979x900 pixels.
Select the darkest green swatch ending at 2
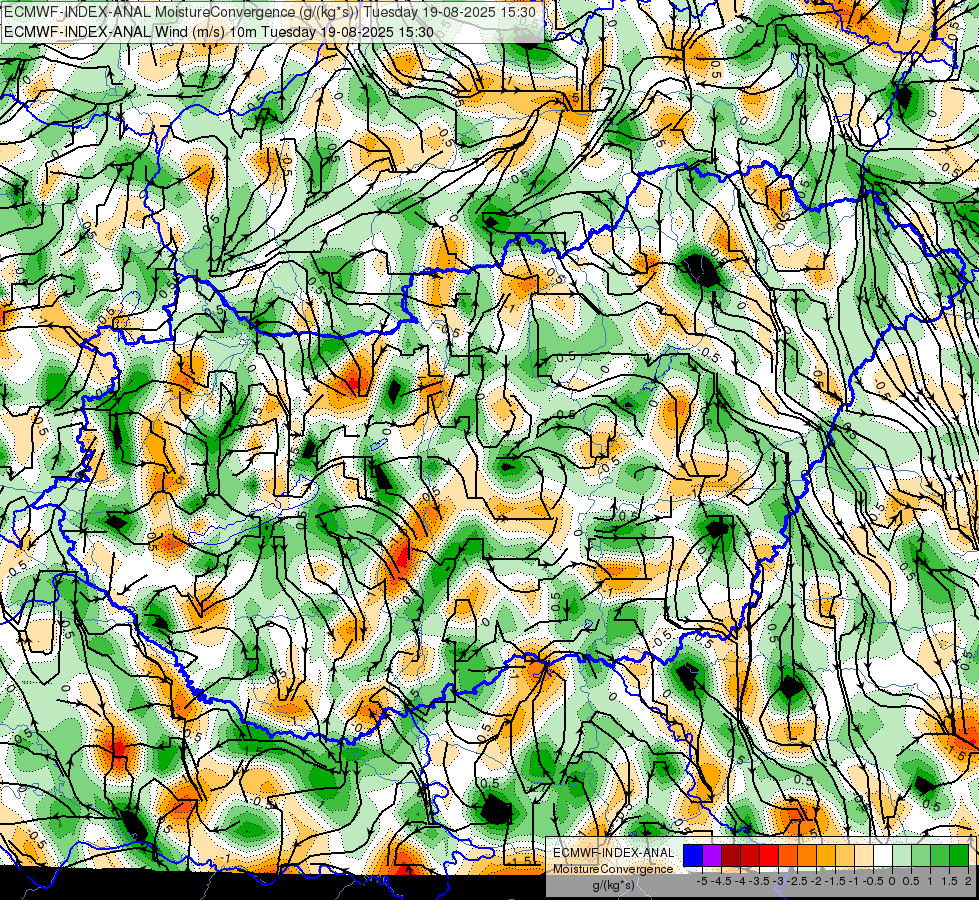tap(959, 855)
